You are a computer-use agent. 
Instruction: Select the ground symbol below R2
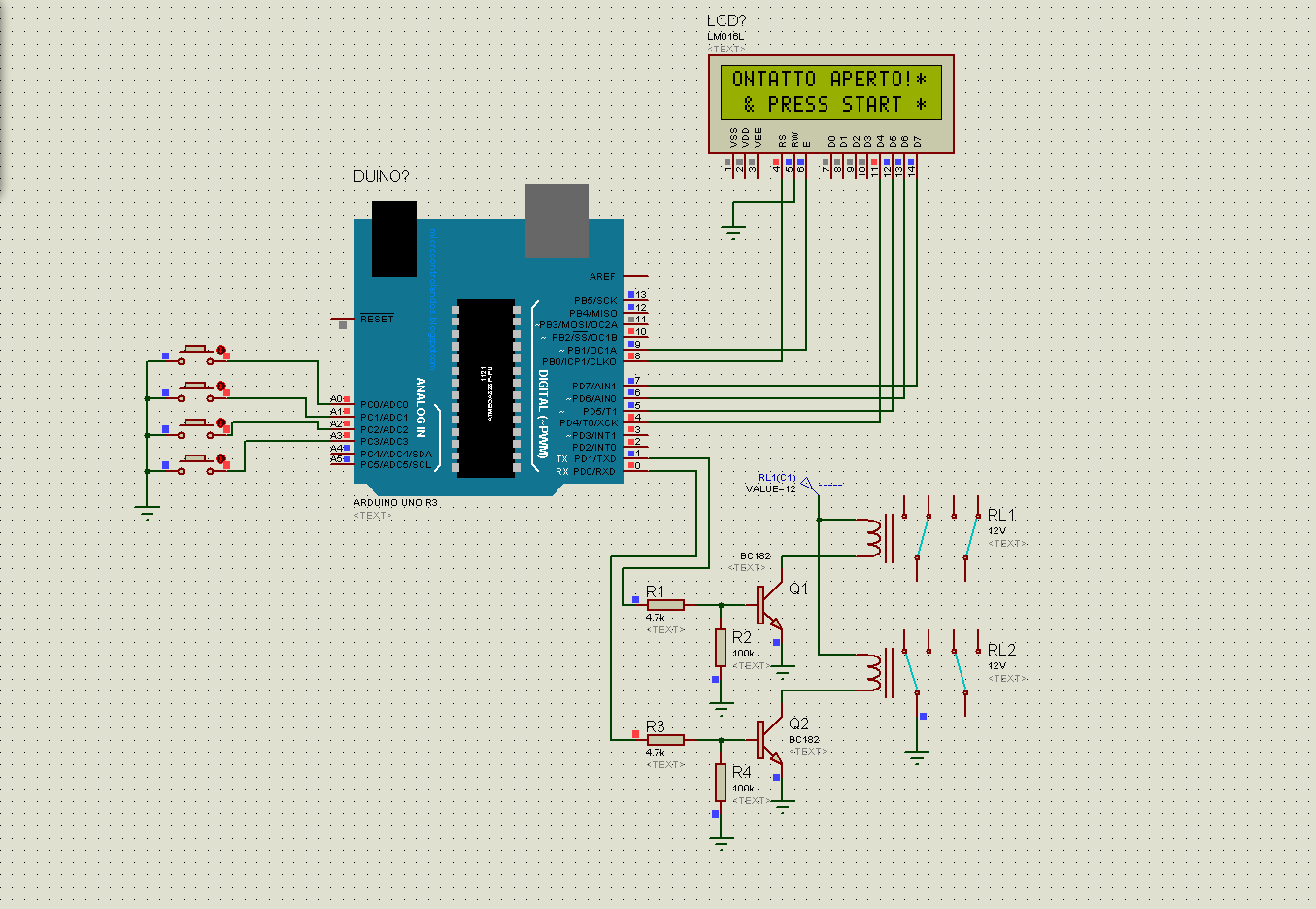721,707
